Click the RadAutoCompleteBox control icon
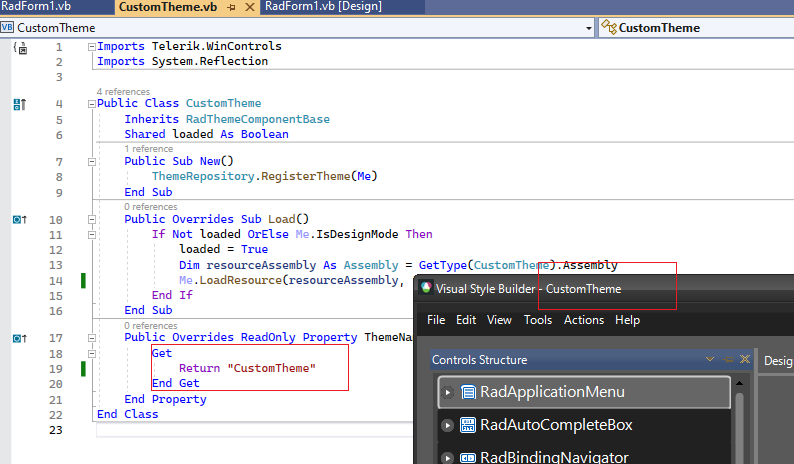This screenshot has width=794, height=464. 468,425
